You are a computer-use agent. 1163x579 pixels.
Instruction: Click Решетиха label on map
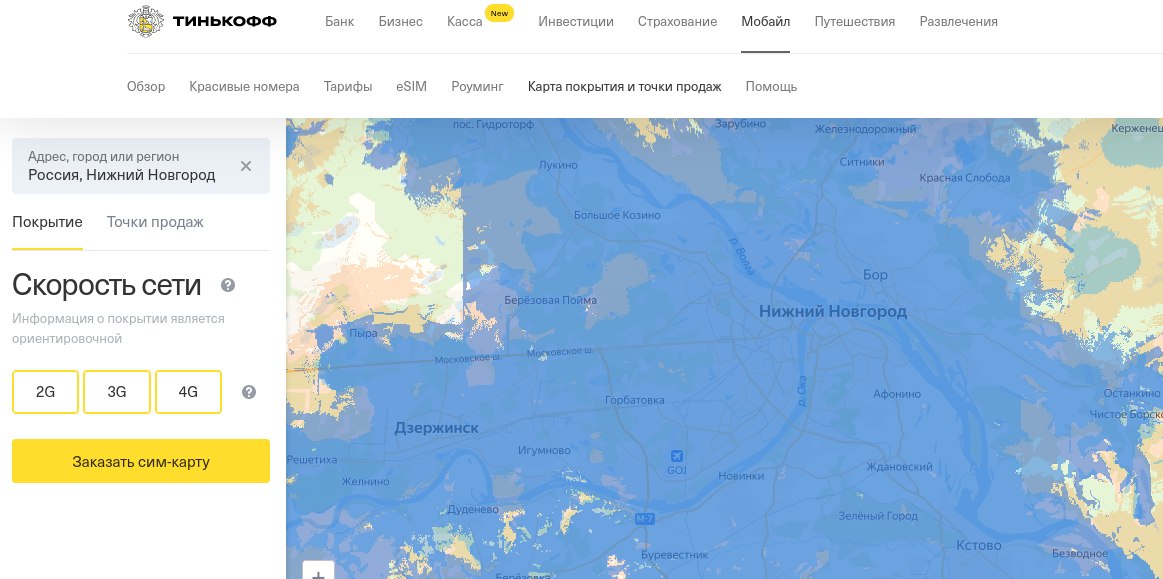312,460
